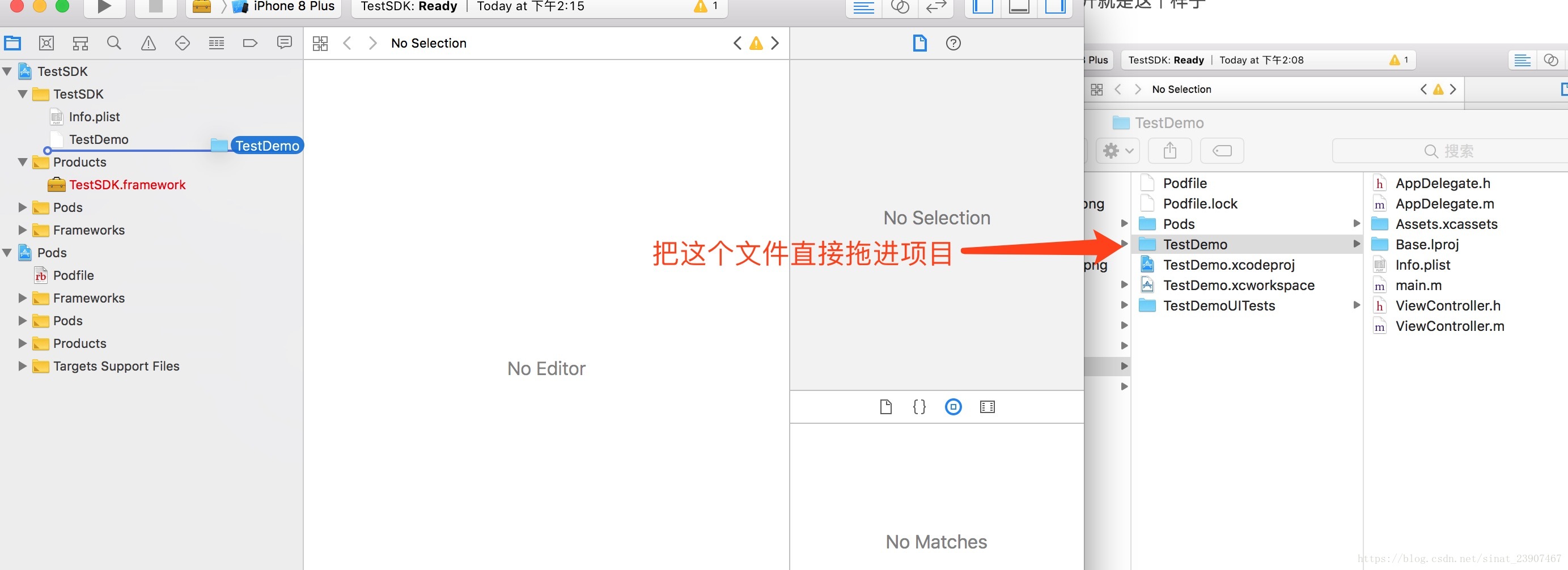Click the Run (play) button
Screen dimensions: 1568x570
[x=104, y=7]
